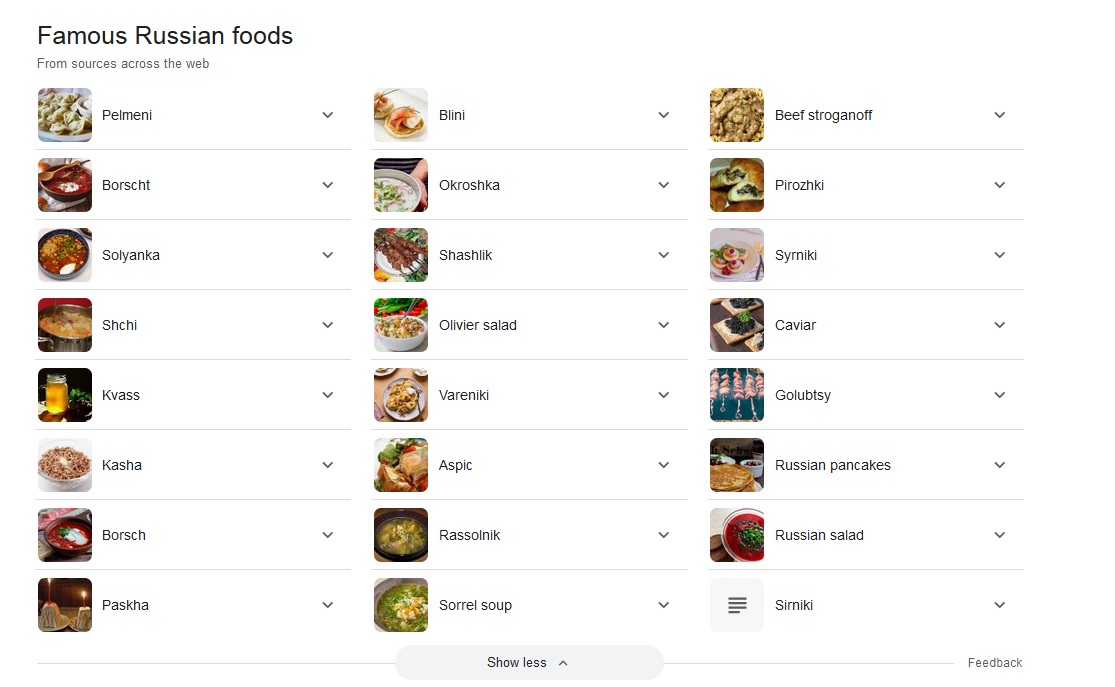The image size is (1115, 687).
Task: Expand the Rassolnik dropdown arrow
Action: click(x=664, y=535)
